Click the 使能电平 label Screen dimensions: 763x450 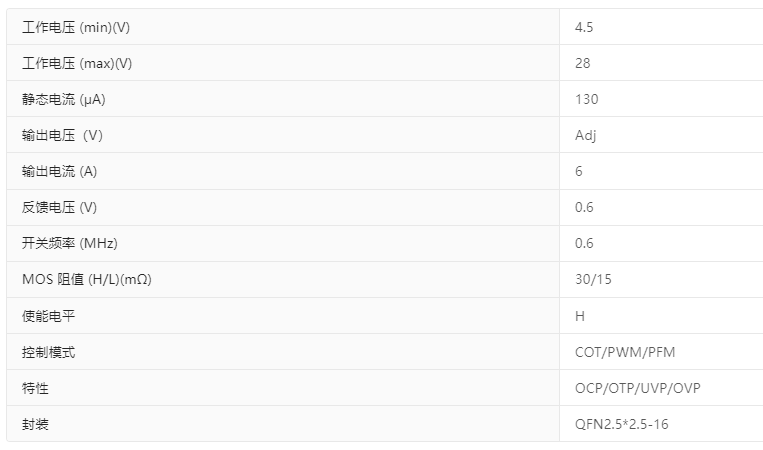pos(48,315)
